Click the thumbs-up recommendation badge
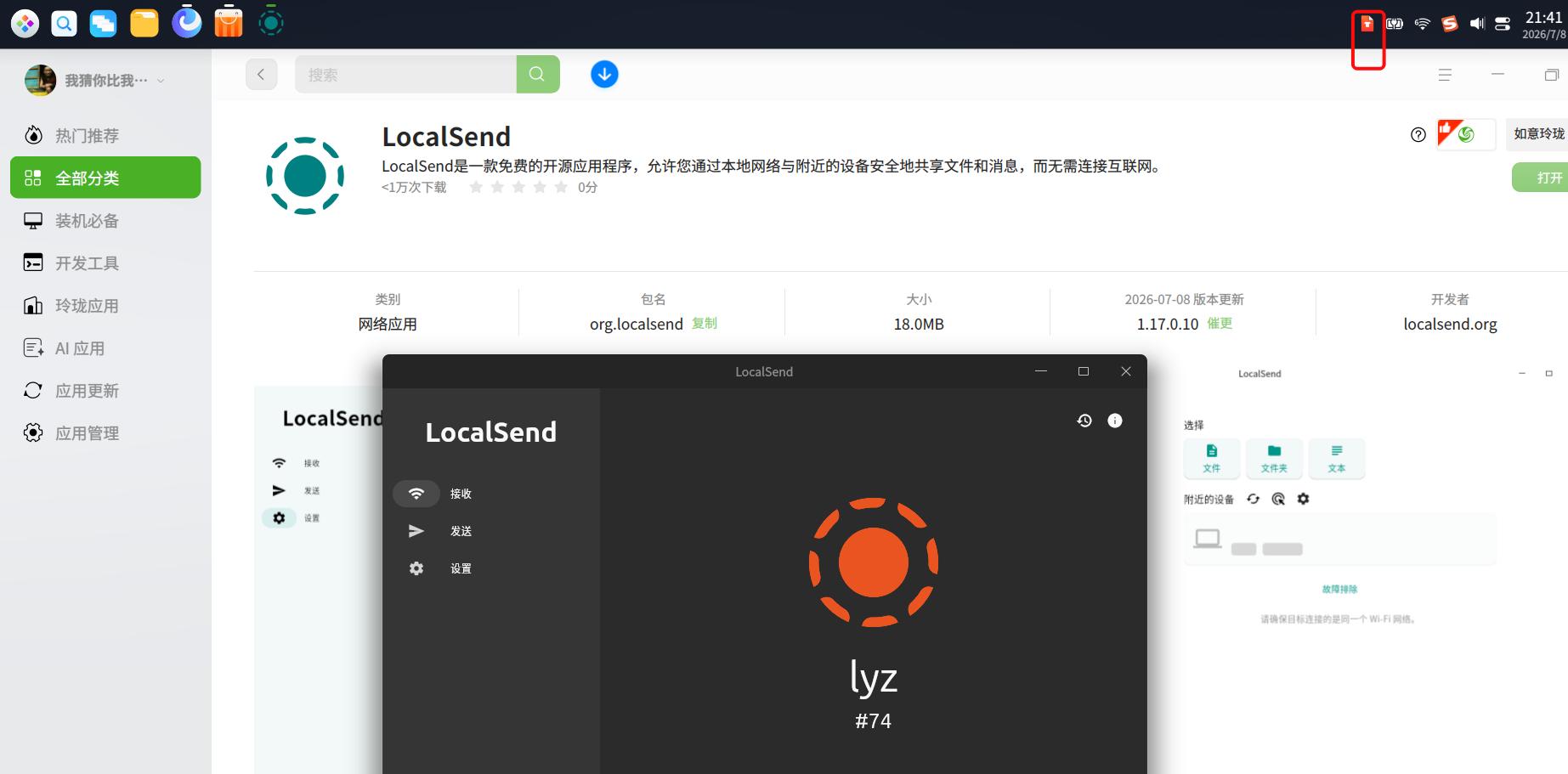The height and width of the screenshot is (774, 1568). [1465, 134]
